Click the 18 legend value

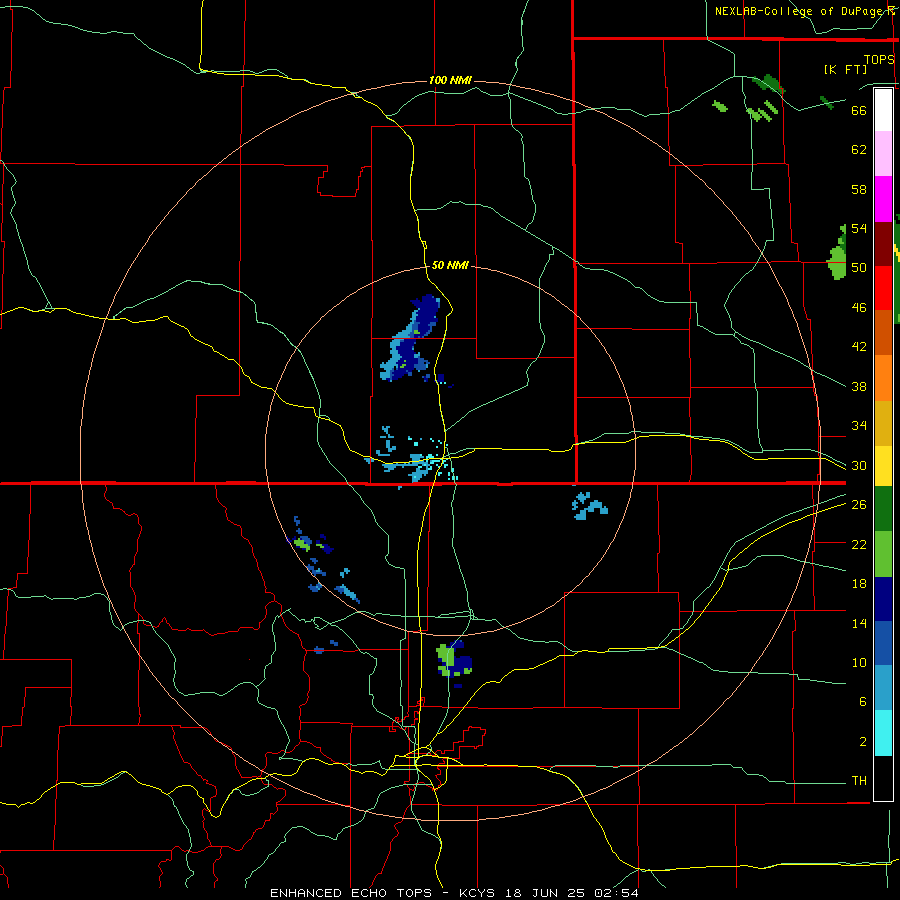click(x=859, y=584)
